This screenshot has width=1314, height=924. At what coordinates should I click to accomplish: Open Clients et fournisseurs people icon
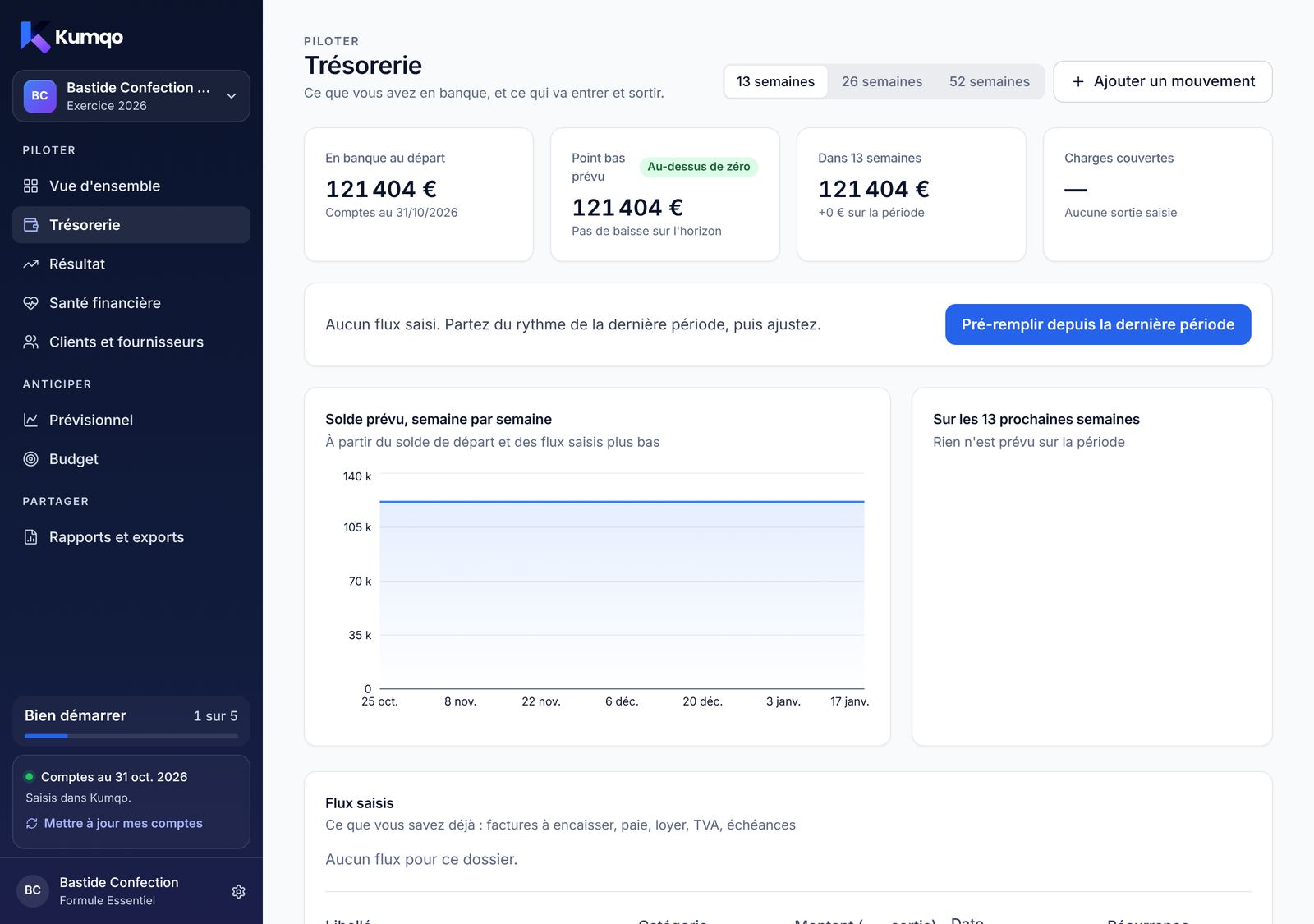(30, 342)
